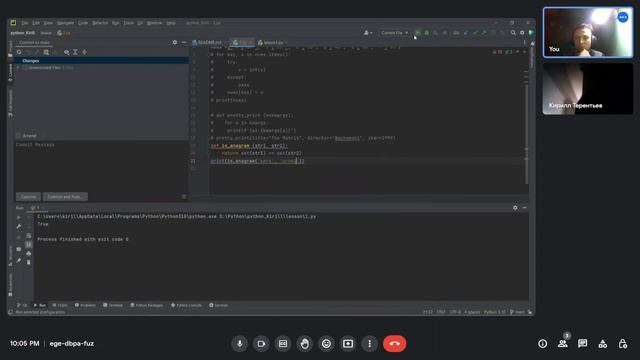Open Meet more options menu
Viewport: 640px width, 360px height.
[369, 344]
